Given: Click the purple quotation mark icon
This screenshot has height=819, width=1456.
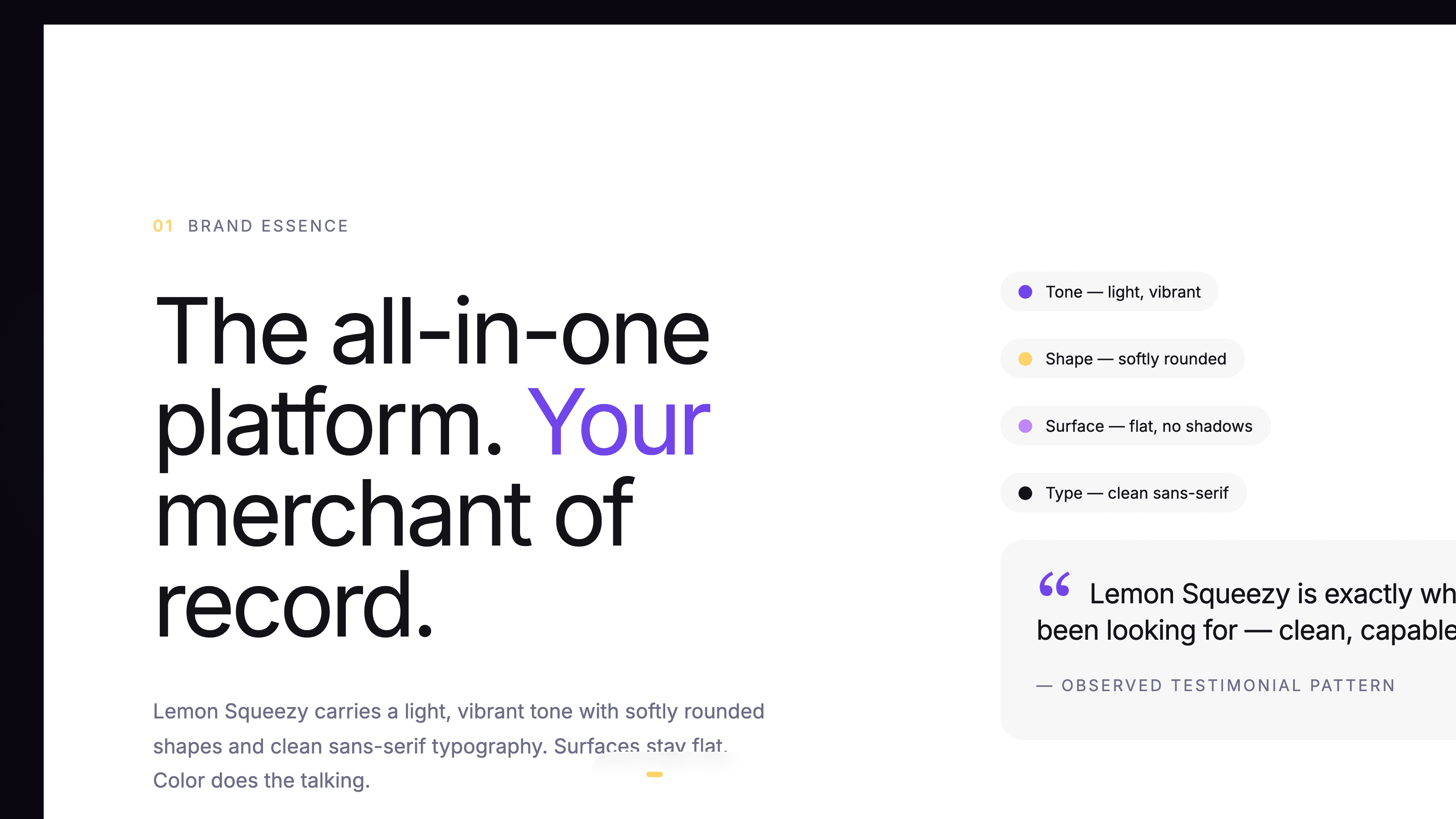Looking at the screenshot, I should [x=1054, y=584].
